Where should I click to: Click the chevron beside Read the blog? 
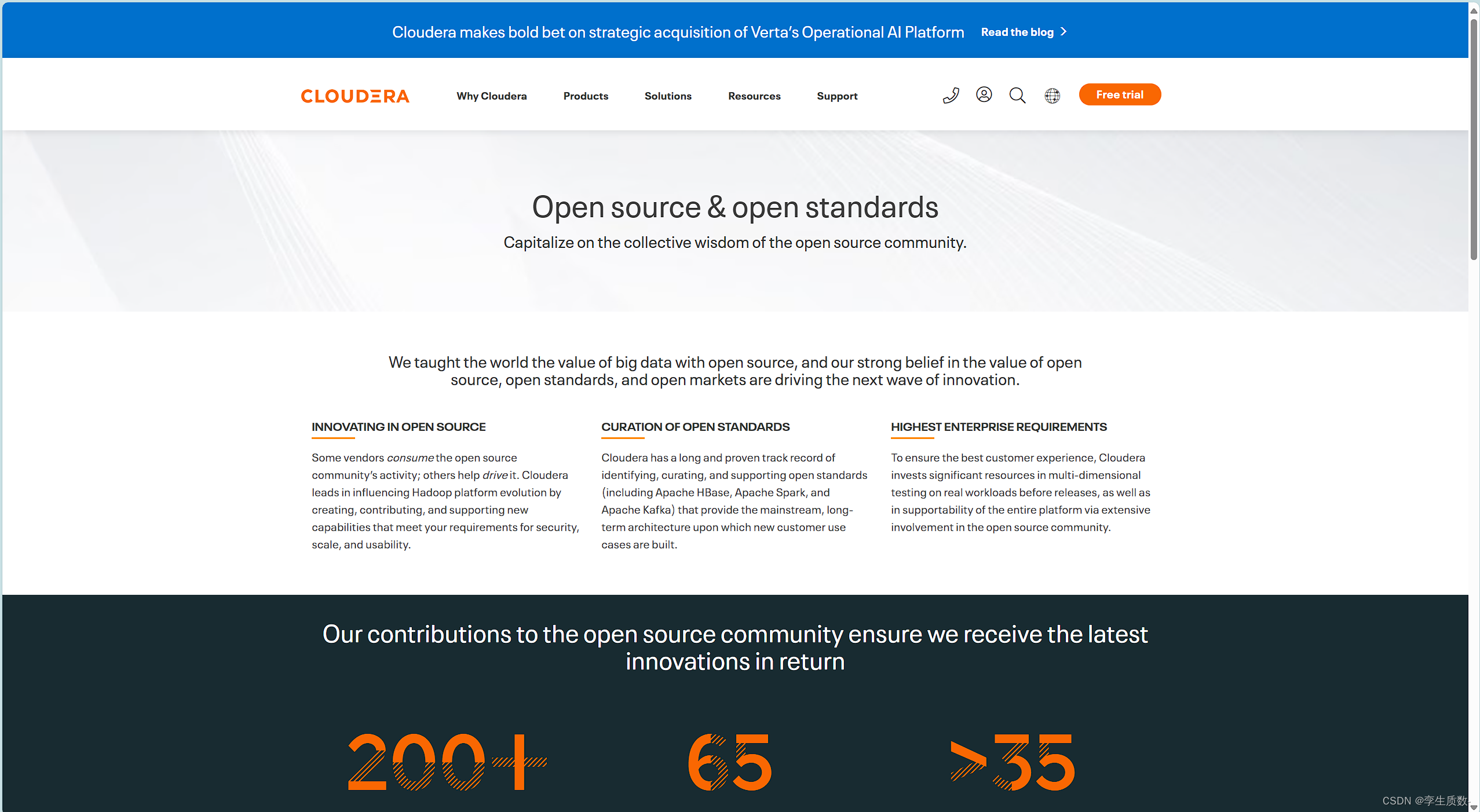click(x=1064, y=32)
